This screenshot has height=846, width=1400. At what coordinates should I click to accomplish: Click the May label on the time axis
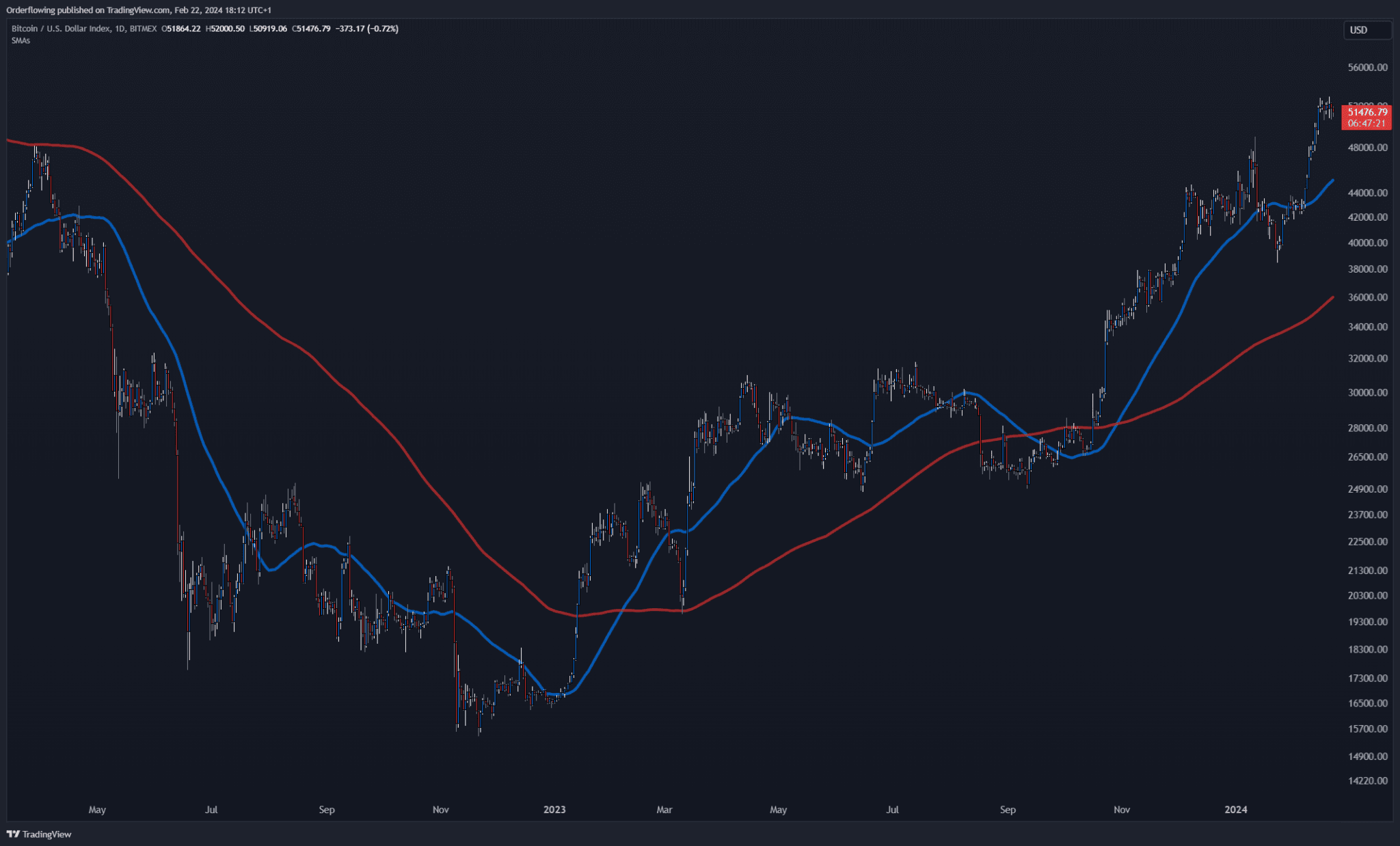98,810
